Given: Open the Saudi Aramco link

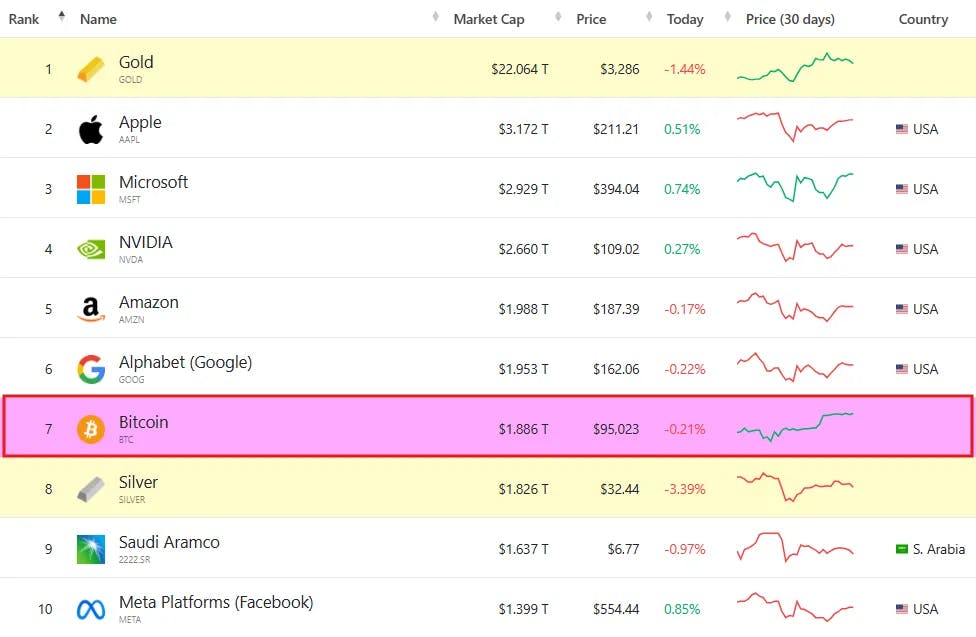Looking at the screenshot, I should coord(169,542).
